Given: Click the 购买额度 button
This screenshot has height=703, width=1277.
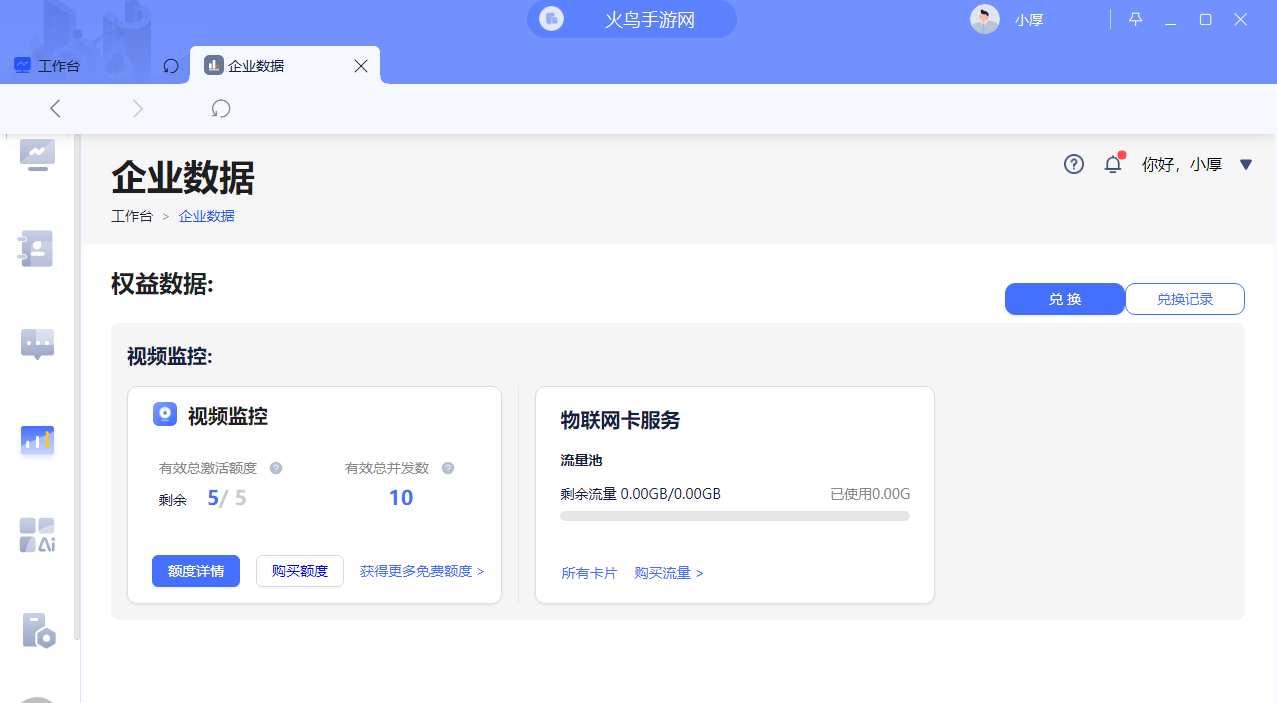Looking at the screenshot, I should (300, 571).
